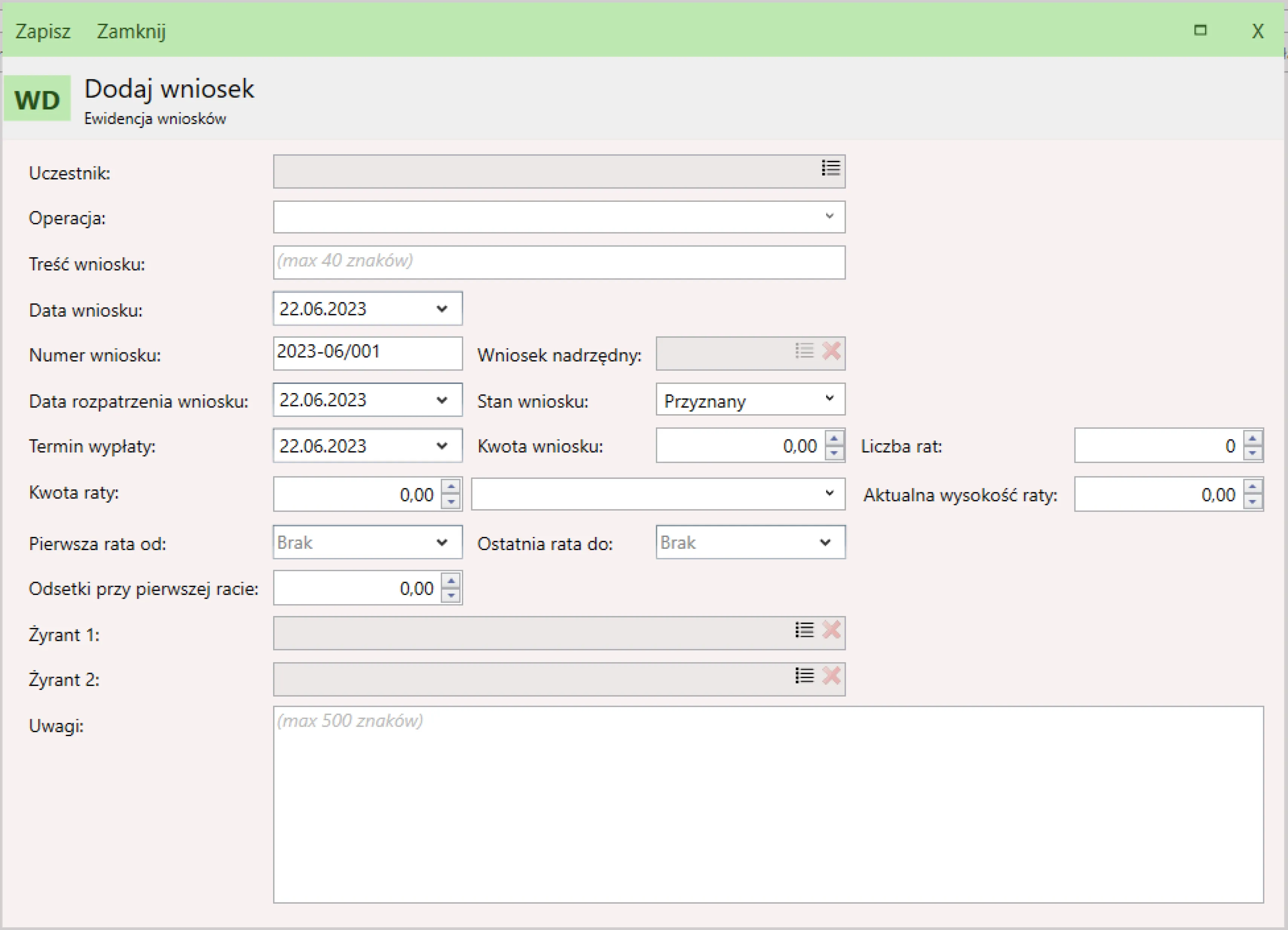Decrease Kwota raty with down arrow
Image resolution: width=1288 pixels, height=930 pixels.
click(451, 502)
